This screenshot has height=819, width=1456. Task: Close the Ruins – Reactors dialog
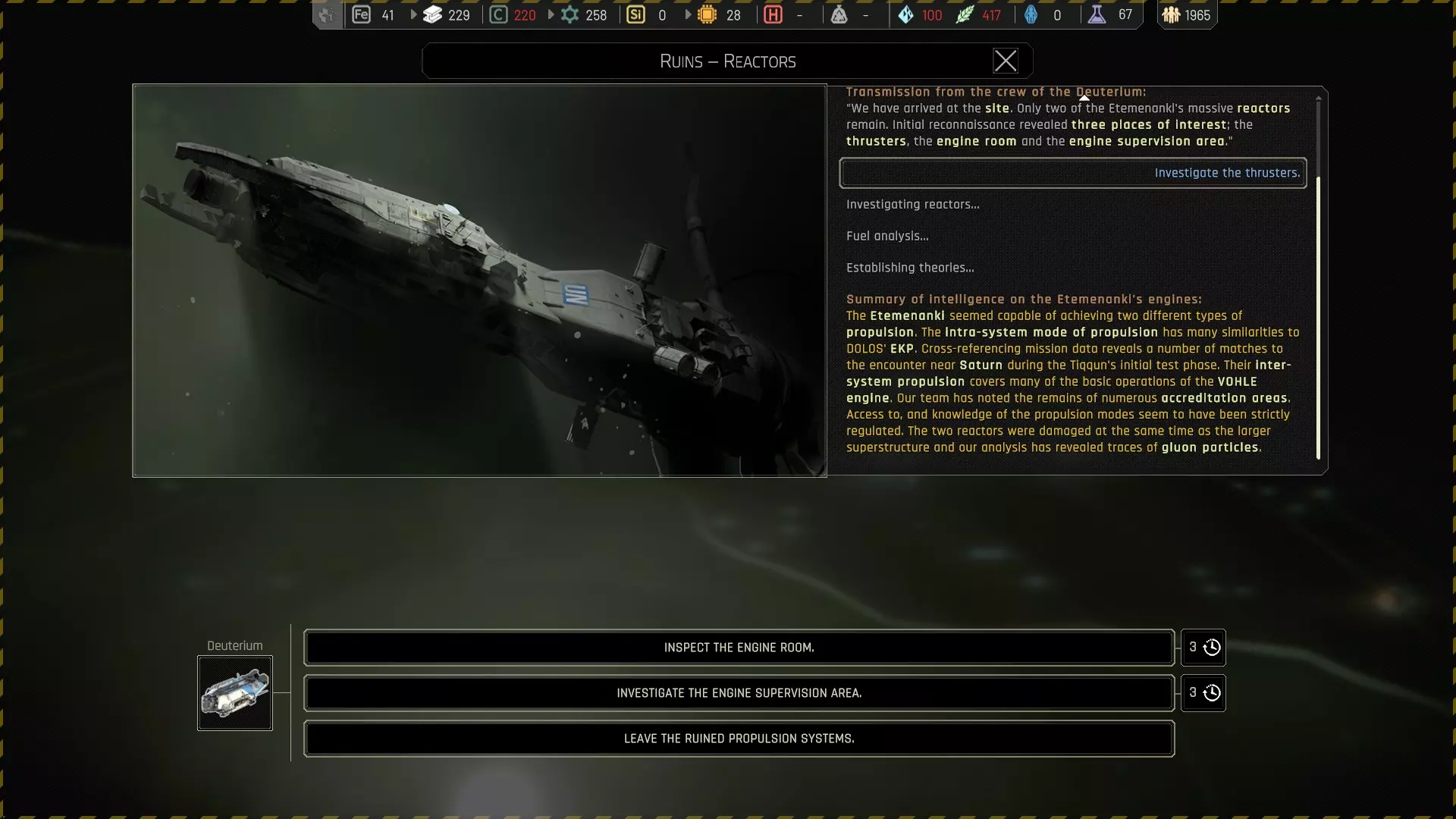(x=1006, y=61)
